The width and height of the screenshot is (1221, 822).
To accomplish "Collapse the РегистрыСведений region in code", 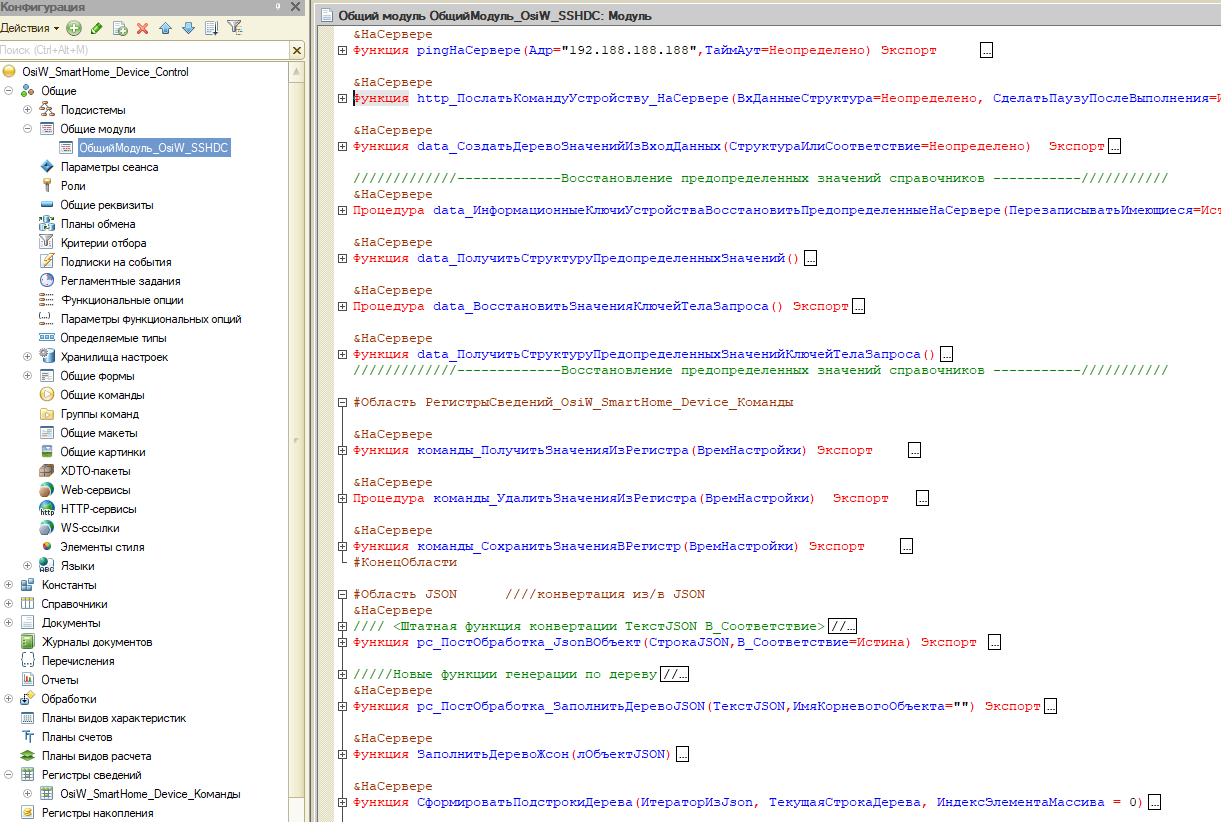I will tap(343, 402).
